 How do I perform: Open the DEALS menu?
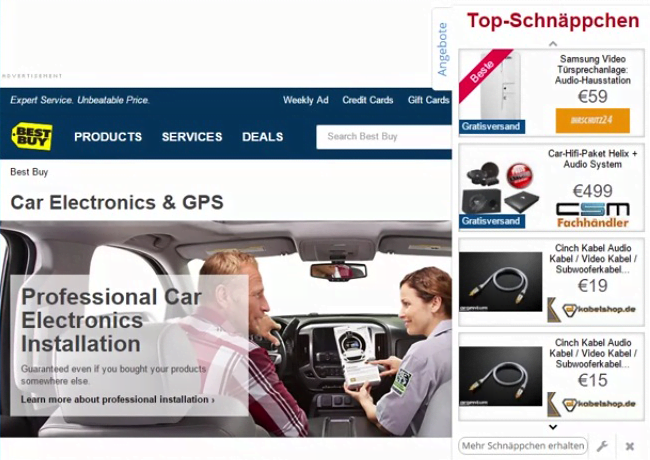[x=262, y=137]
